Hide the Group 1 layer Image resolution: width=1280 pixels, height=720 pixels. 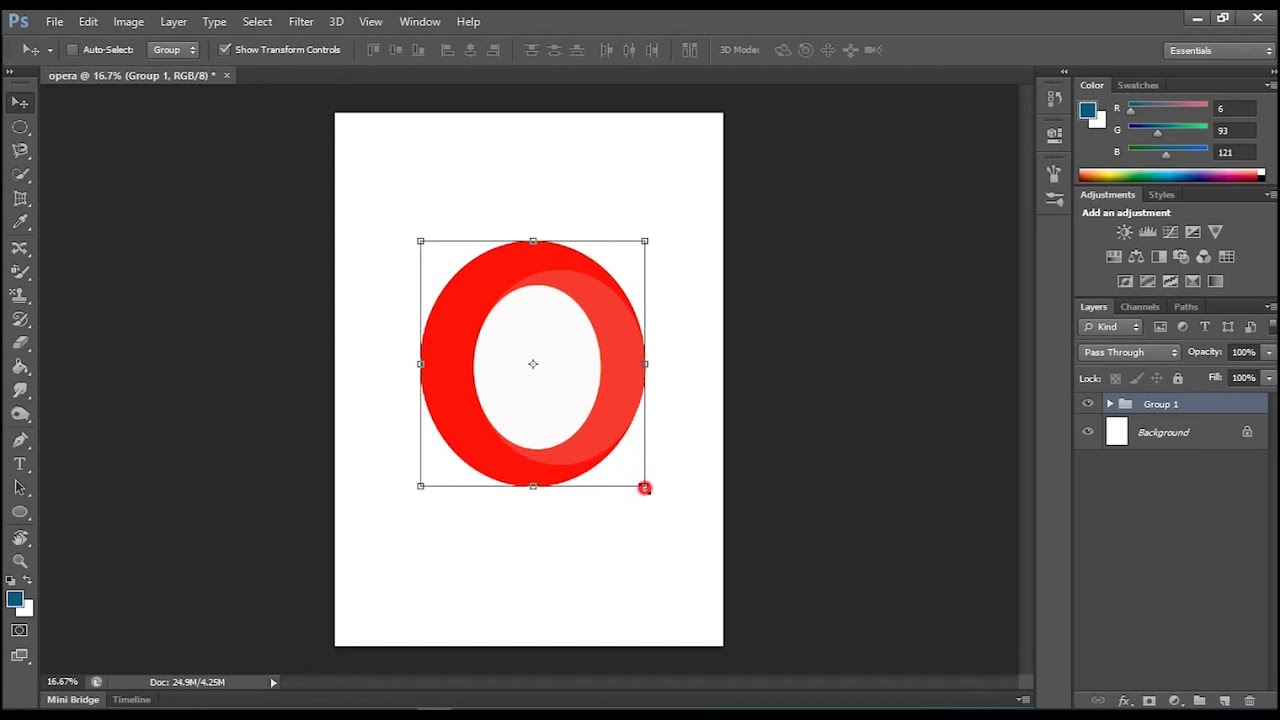tap(1088, 404)
